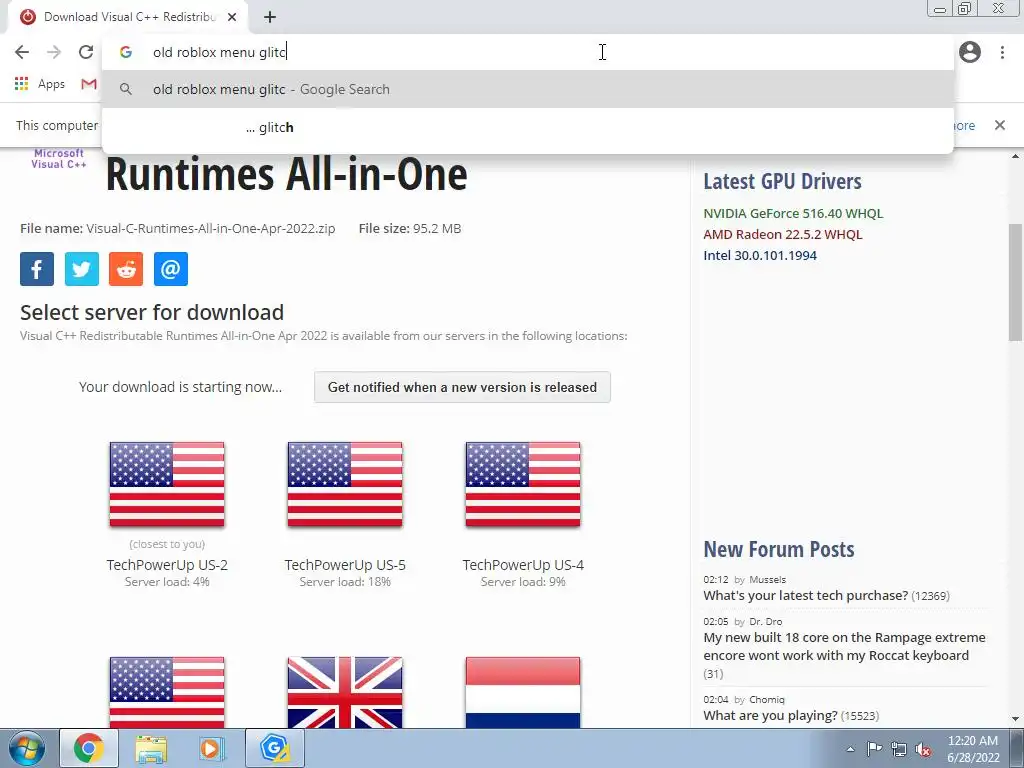Image resolution: width=1024 pixels, height=768 pixels.
Task: Share the page on Reddit
Action: tap(126, 269)
